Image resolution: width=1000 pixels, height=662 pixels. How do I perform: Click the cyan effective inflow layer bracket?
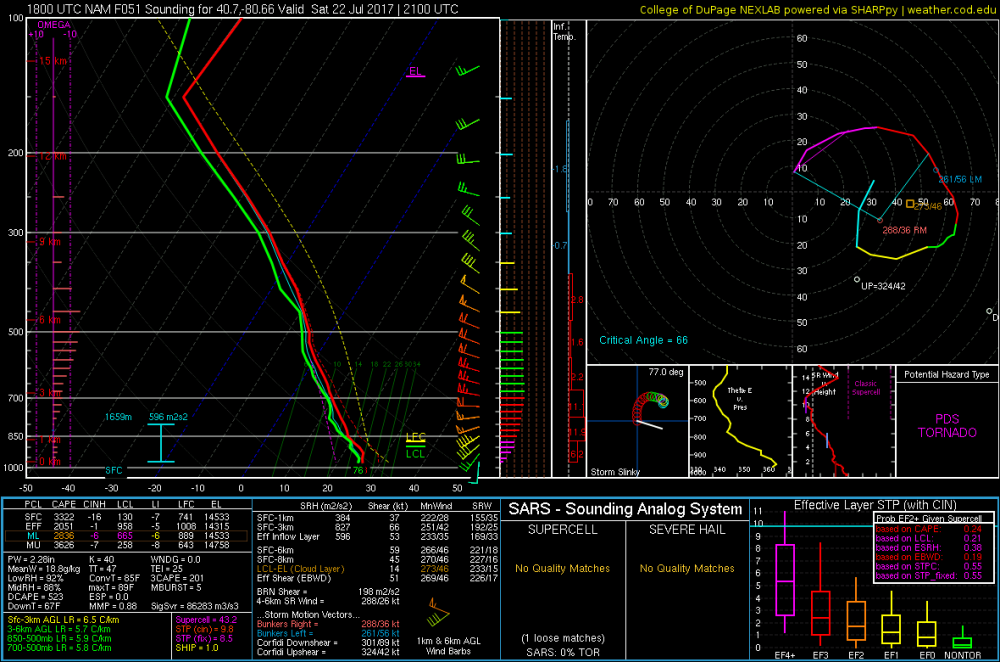160,443
